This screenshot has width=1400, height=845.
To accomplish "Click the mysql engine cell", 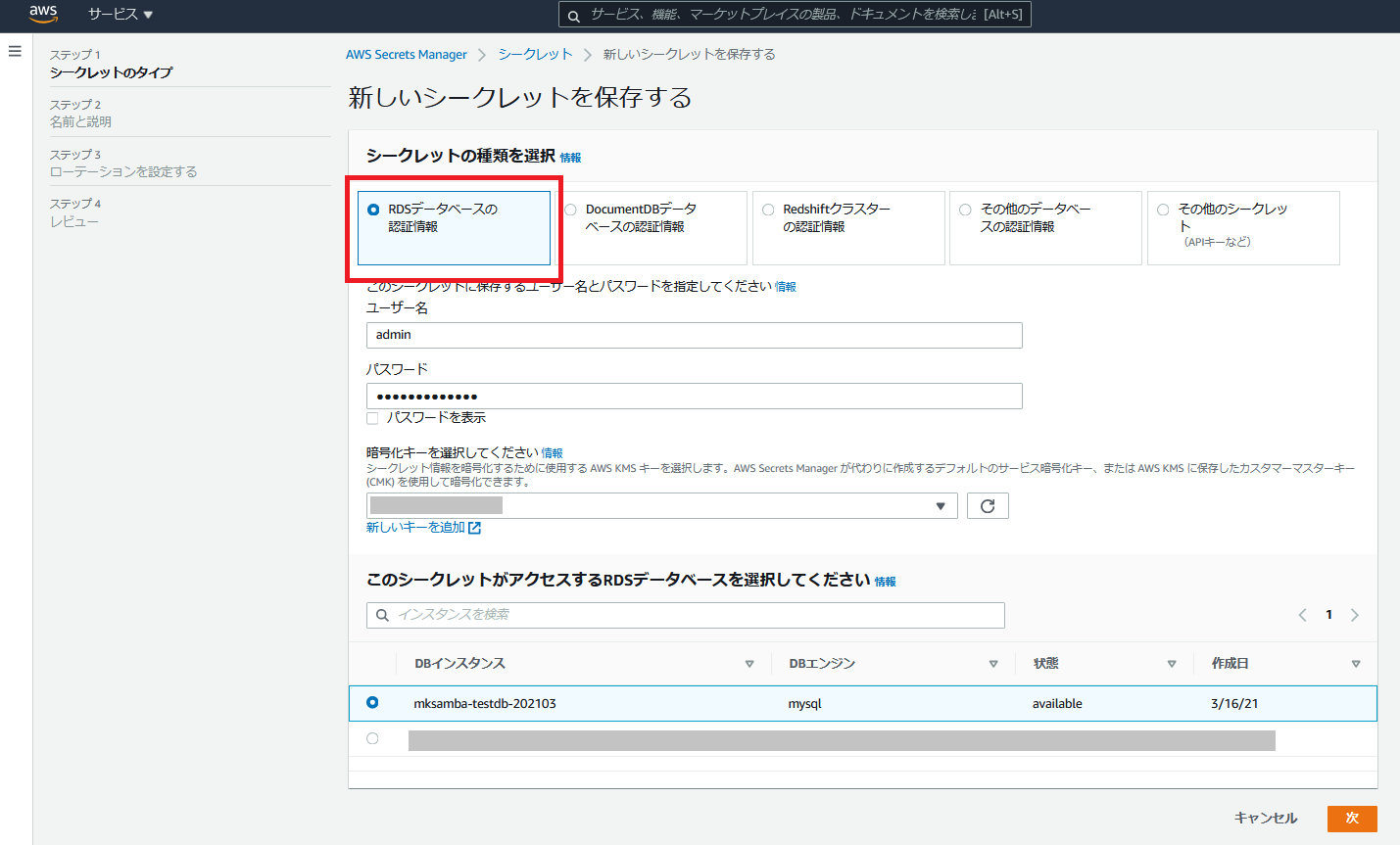I will pos(804,704).
